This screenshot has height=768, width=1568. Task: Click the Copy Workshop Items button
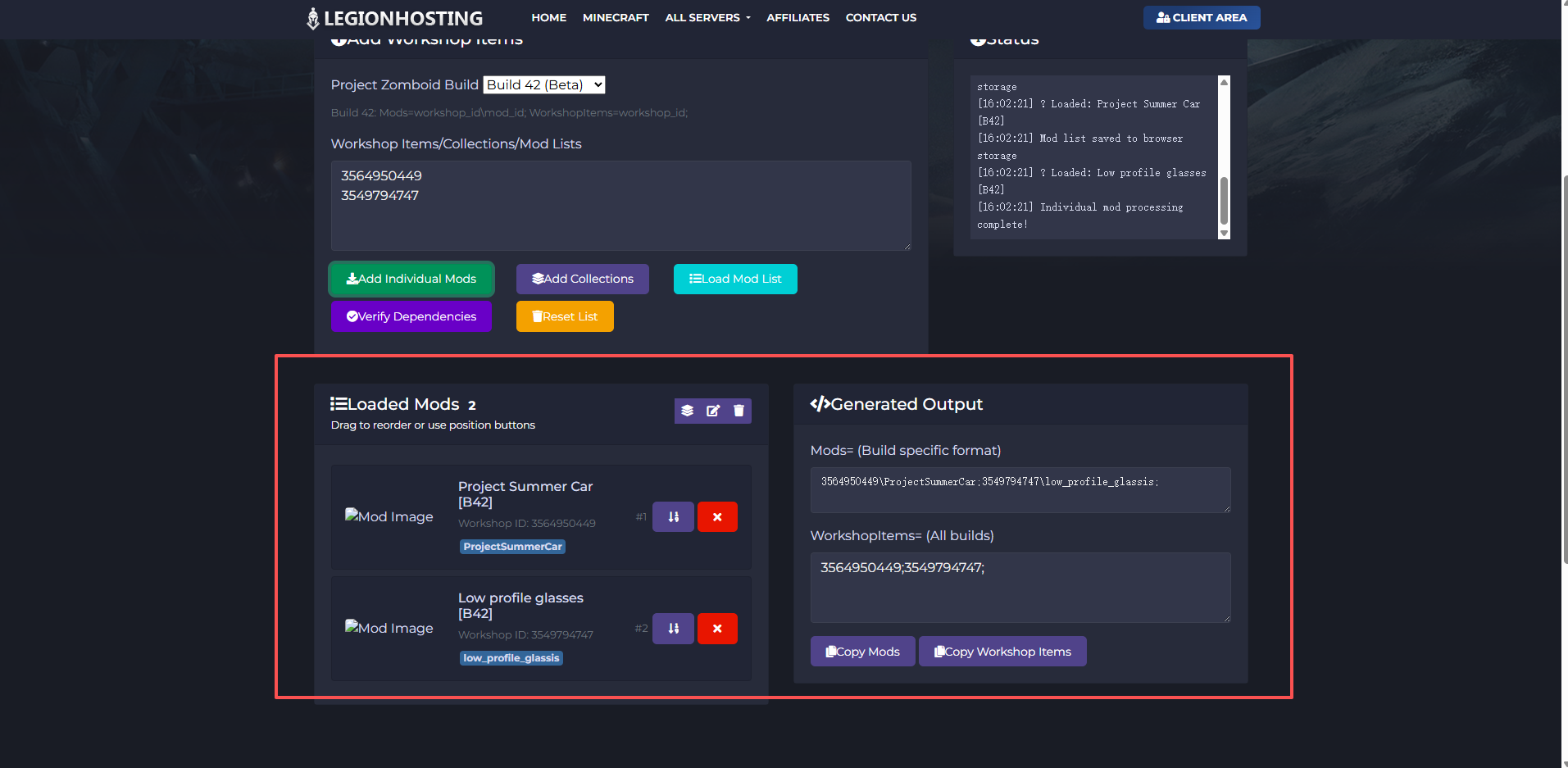1002,652
